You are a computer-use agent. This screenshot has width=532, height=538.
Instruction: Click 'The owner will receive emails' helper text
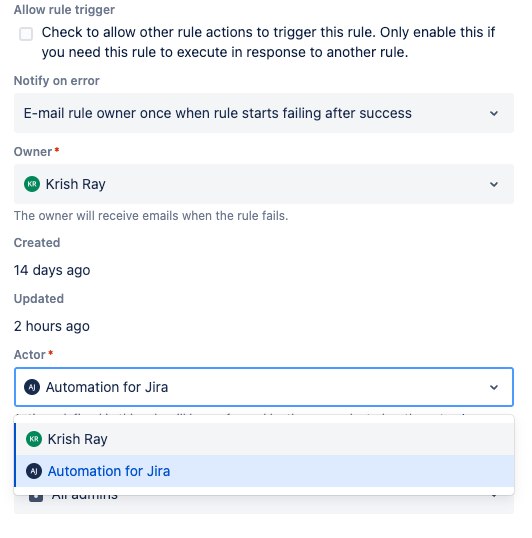151,216
